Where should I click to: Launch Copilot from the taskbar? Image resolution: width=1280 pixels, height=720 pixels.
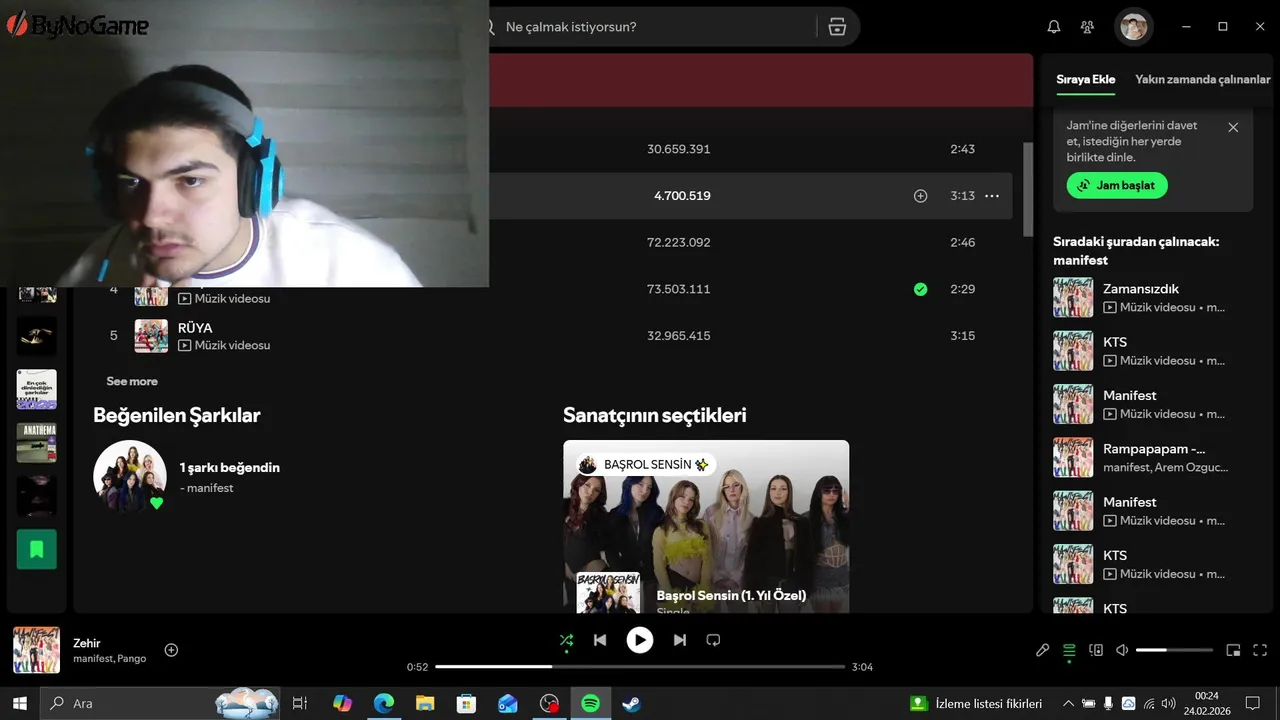343,703
